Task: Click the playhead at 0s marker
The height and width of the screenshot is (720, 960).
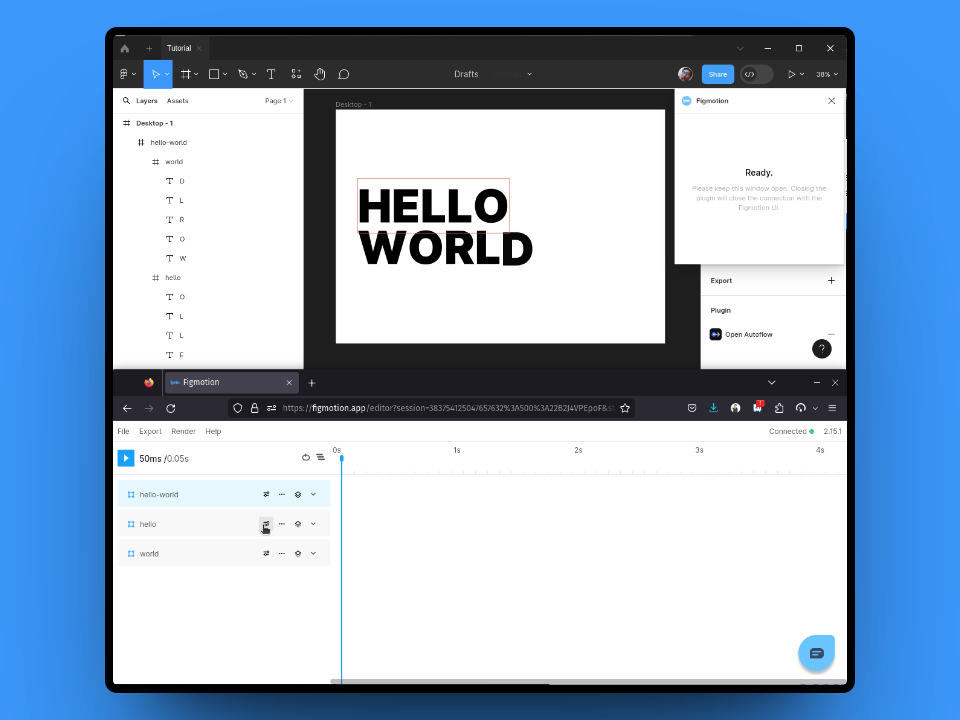Action: (x=342, y=458)
